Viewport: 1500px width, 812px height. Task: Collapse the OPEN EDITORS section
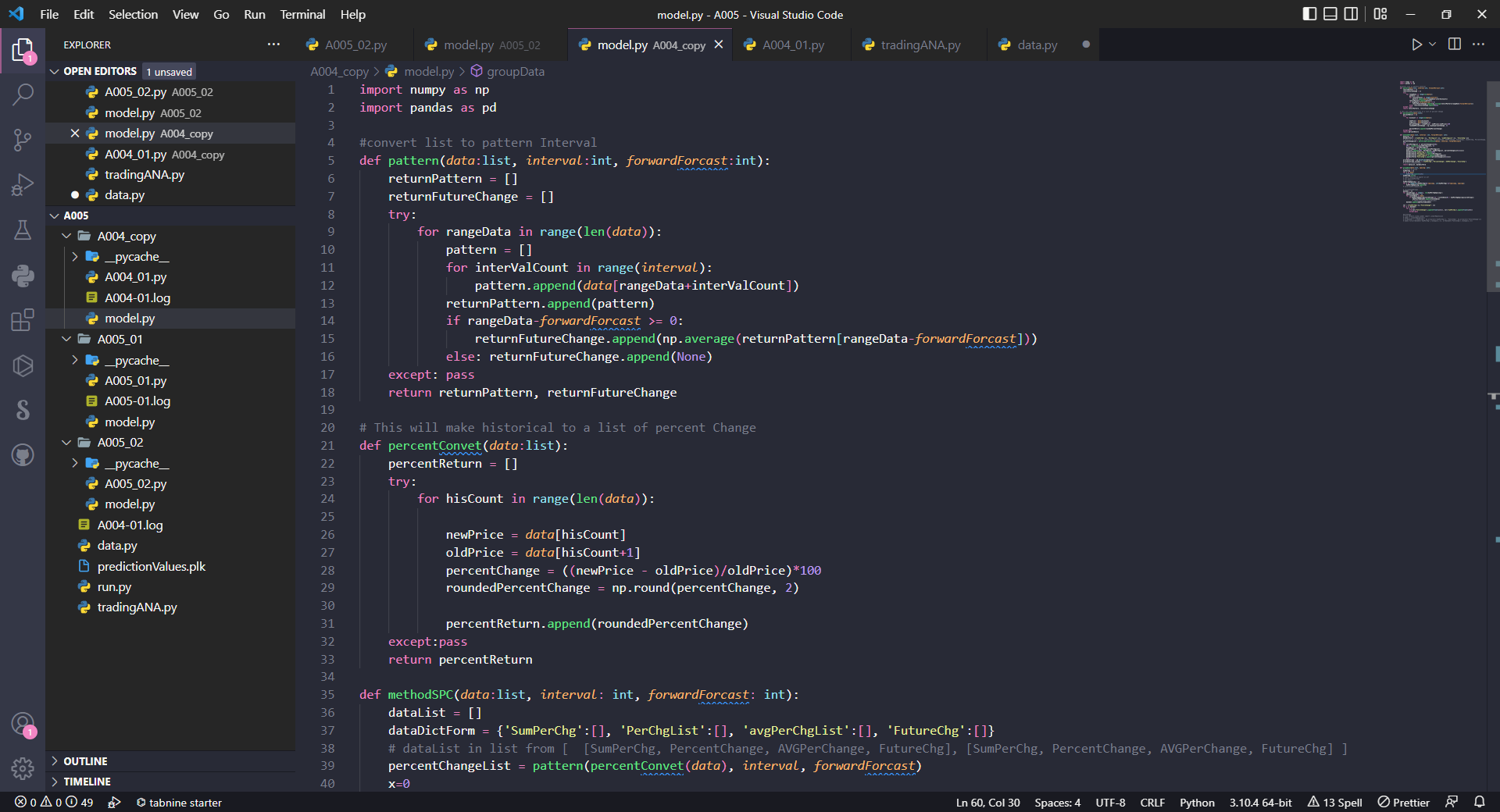click(55, 71)
